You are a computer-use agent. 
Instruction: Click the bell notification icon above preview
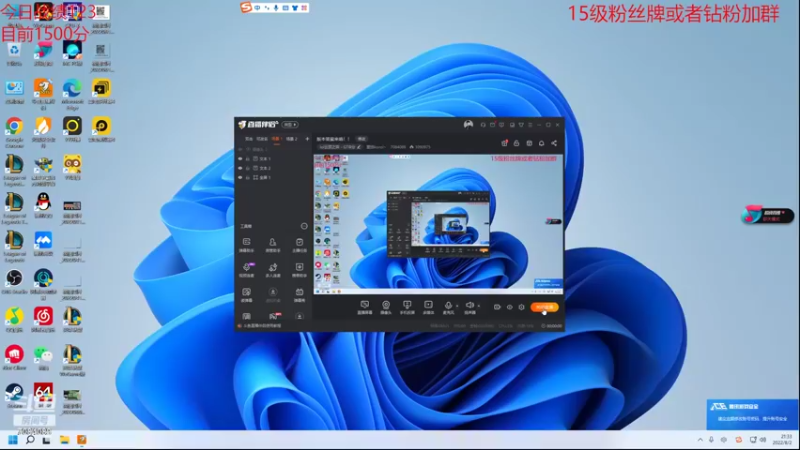pos(541,143)
